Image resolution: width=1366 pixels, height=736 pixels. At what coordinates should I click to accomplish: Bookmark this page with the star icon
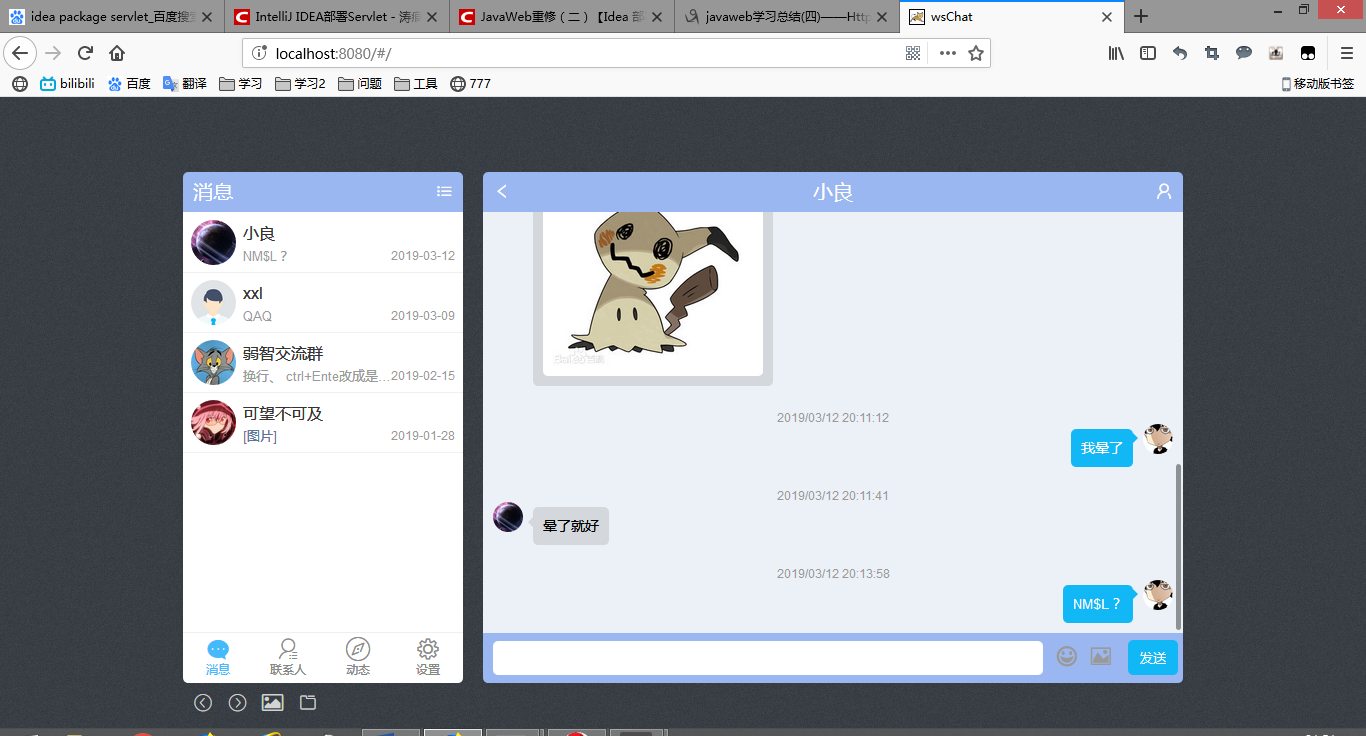(x=976, y=53)
